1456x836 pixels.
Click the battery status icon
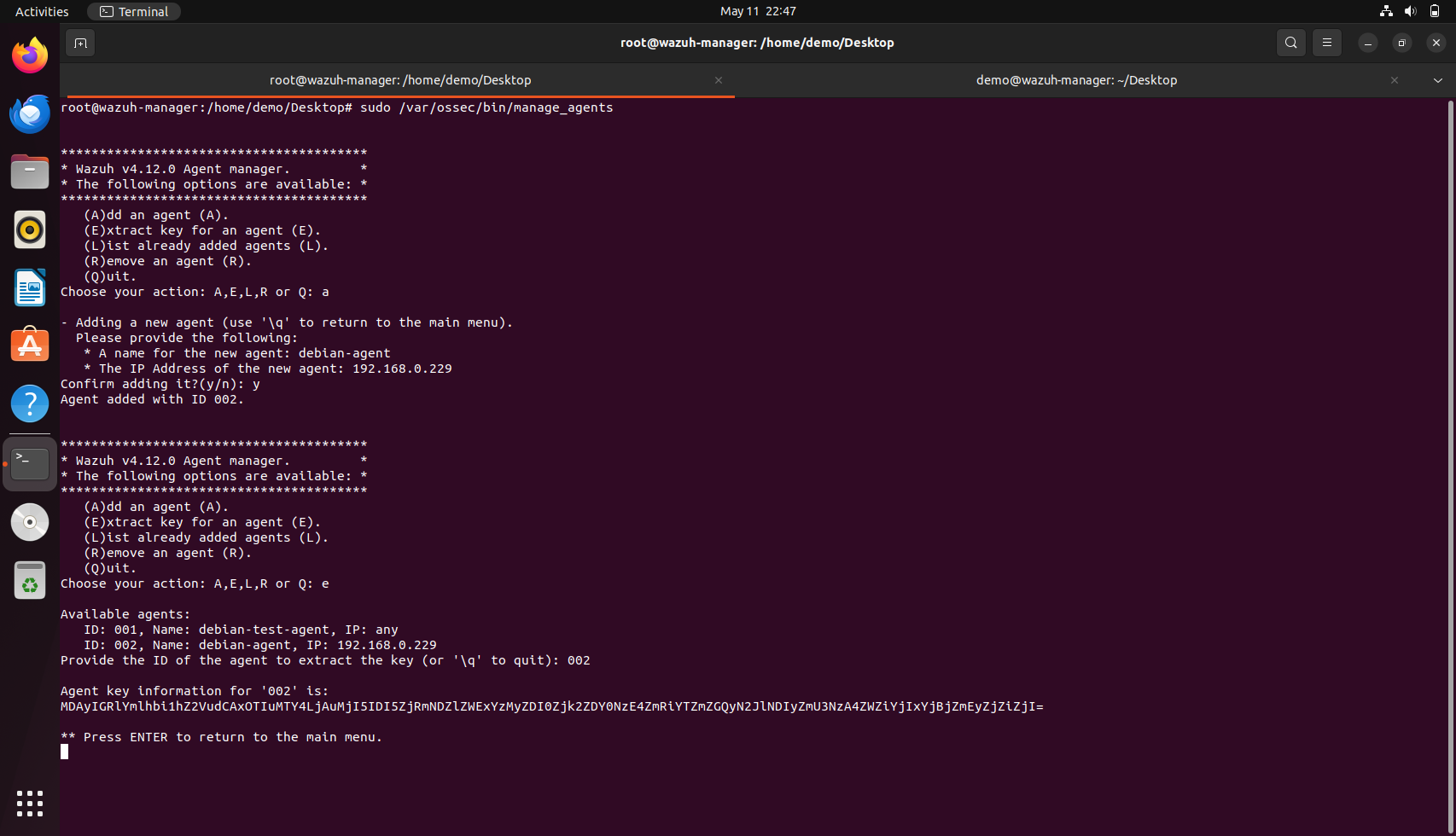[1435, 11]
